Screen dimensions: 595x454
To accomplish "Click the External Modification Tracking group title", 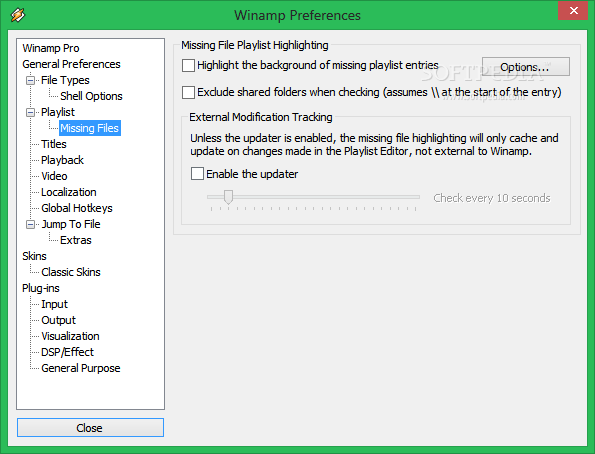I will click(x=261, y=117).
